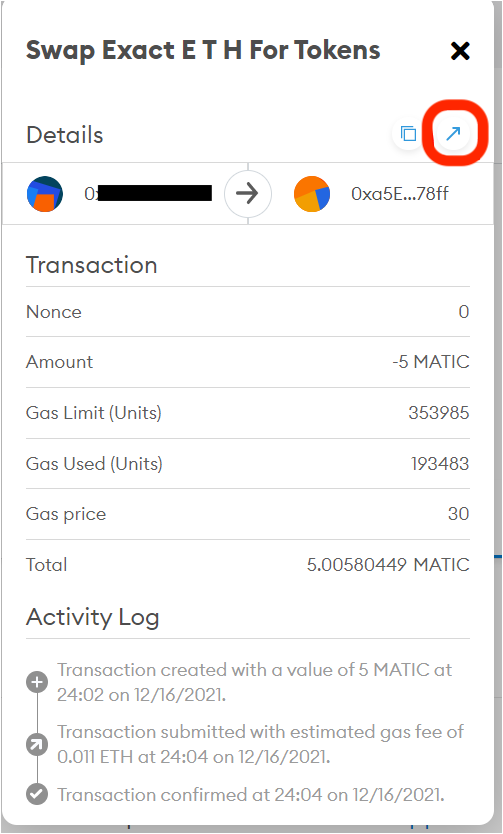Close the Swap Exact ETH For Tokens popup
The height and width of the screenshot is (834, 503).
[x=460, y=51]
